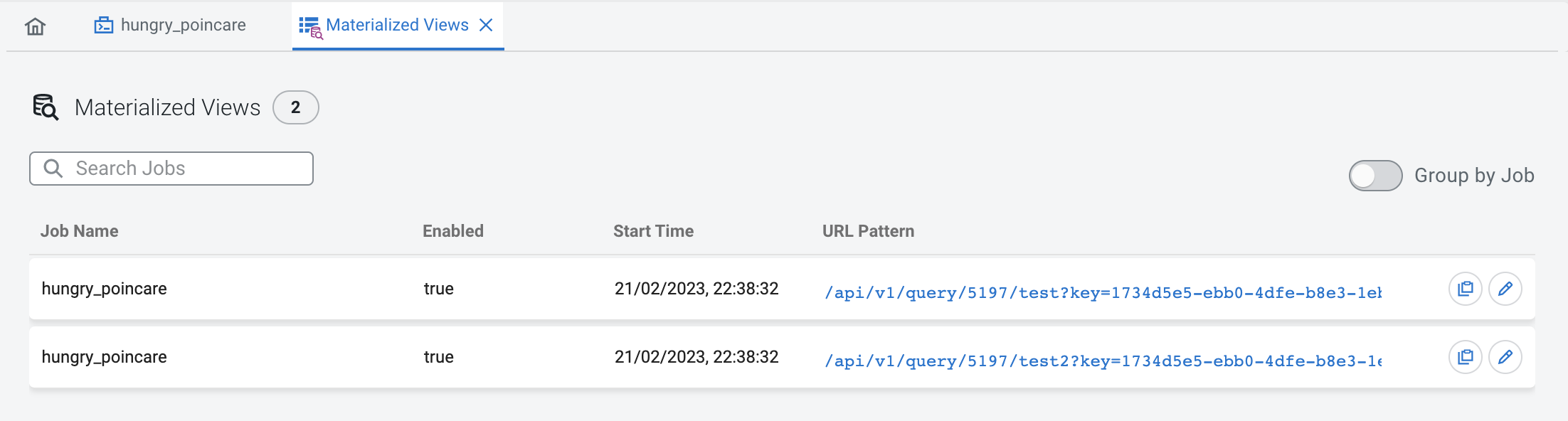The width and height of the screenshot is (1568, 421).
Task: Open the /api/v1/query/5197/test2? URL link
Action: coord(1102,361)
